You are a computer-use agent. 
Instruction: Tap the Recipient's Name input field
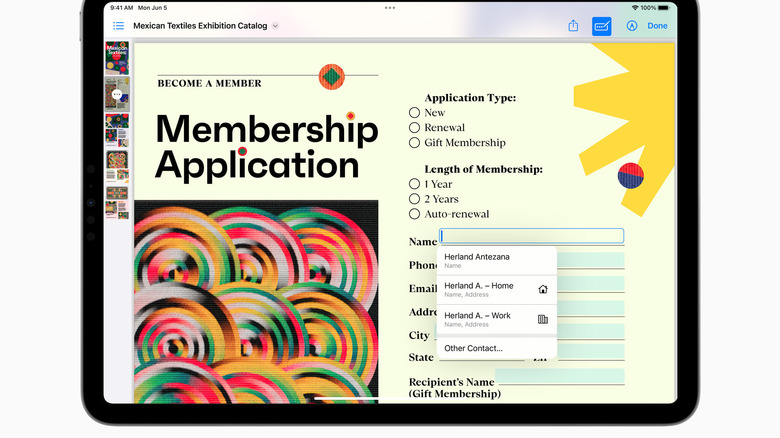coord(559,377)
